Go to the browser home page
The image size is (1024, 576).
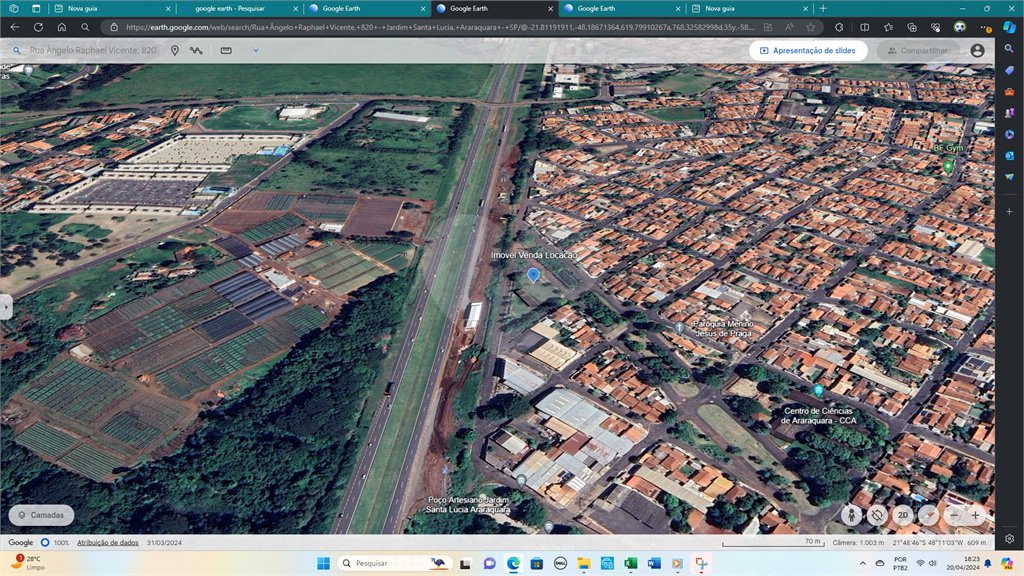click(x=61, y=27)
